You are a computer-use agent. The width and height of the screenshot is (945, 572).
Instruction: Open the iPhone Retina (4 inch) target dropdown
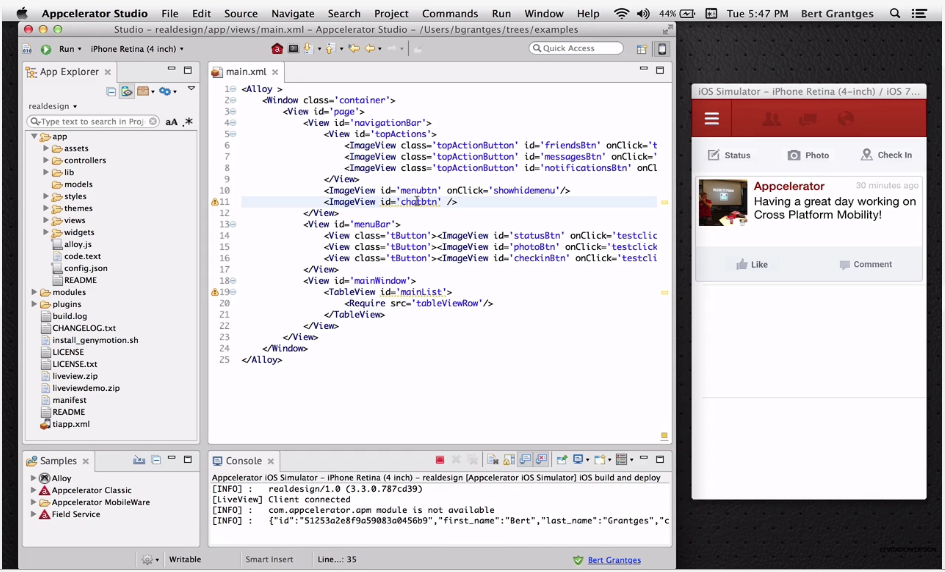pos(137,49)
